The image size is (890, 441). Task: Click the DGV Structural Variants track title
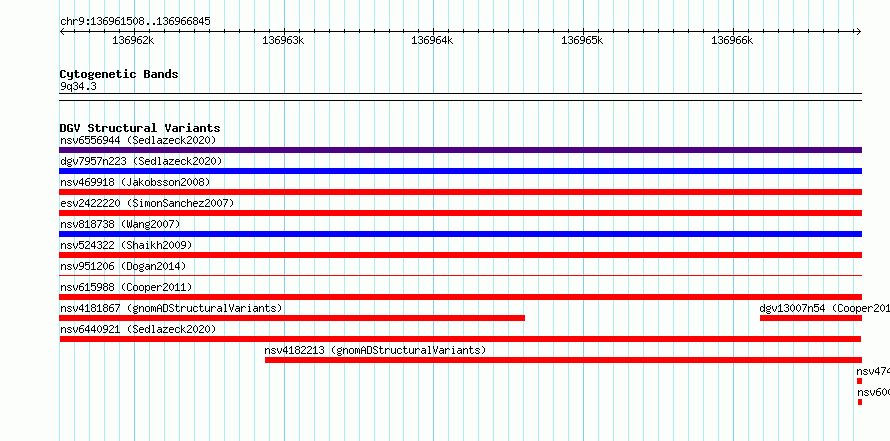point(140,128)
